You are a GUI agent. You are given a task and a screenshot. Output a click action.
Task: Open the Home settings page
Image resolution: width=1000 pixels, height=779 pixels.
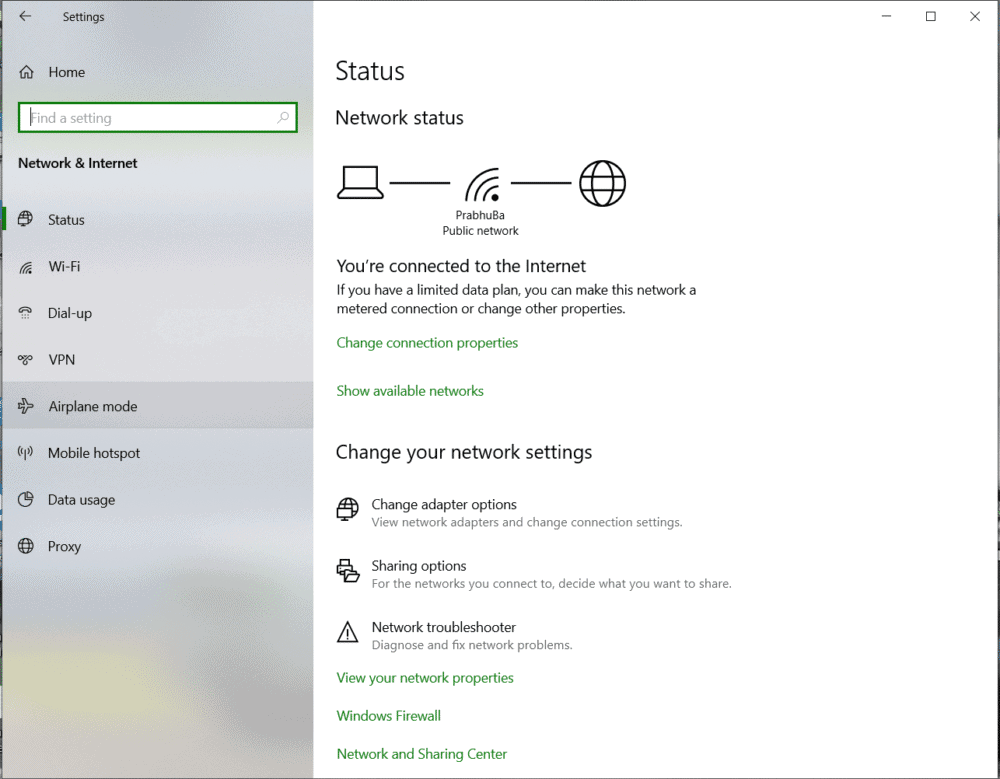pyautogui.click(x=67, y=71)
